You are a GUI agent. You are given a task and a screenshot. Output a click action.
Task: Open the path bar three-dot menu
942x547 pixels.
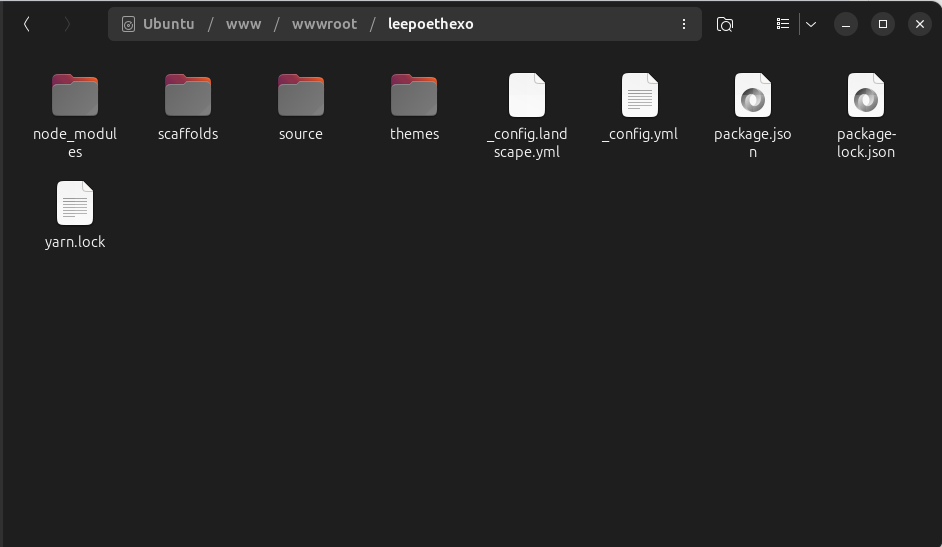click(684, 24)
